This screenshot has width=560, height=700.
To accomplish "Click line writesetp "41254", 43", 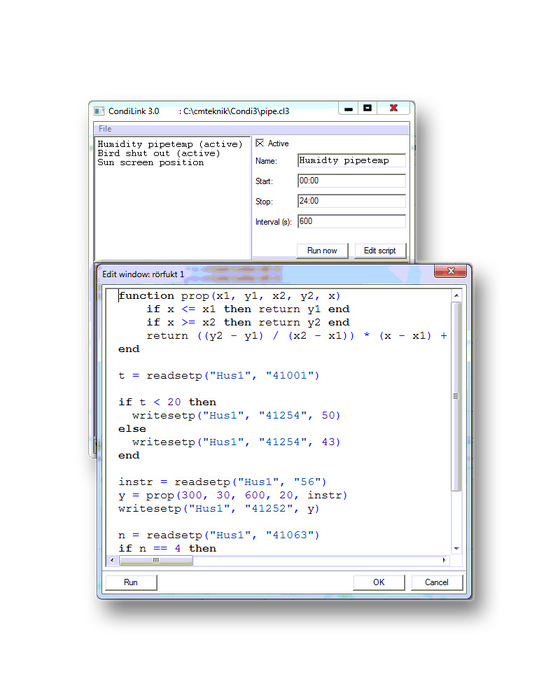I will [x=236, y=442].
